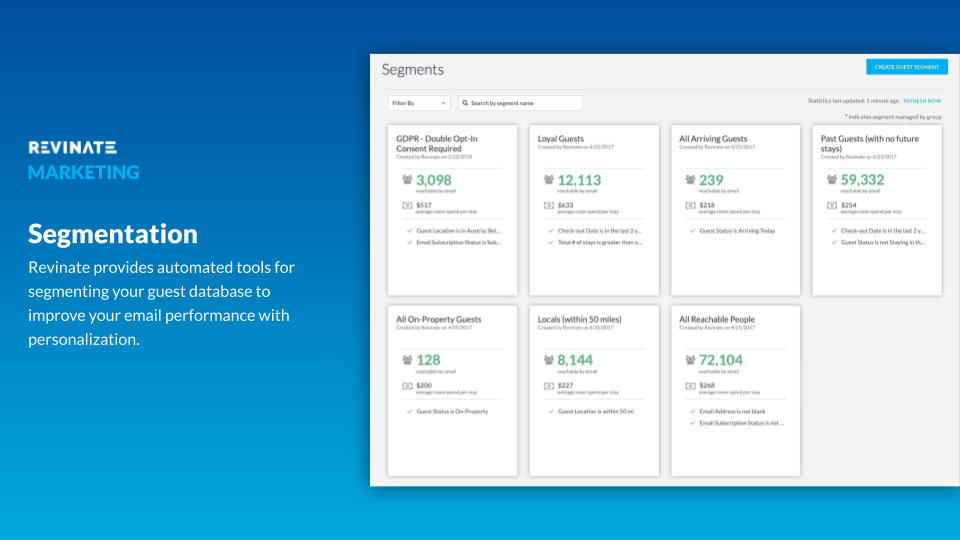Click checkmark beside Total # of stays rule
This screenshot has width=960, height=540.
551,242
